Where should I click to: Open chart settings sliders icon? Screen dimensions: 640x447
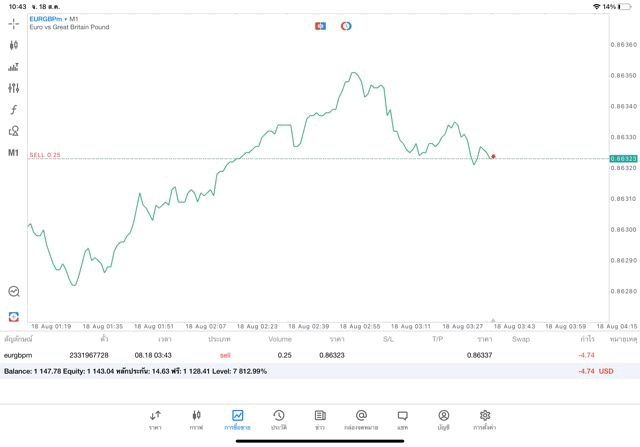point(14,88)
